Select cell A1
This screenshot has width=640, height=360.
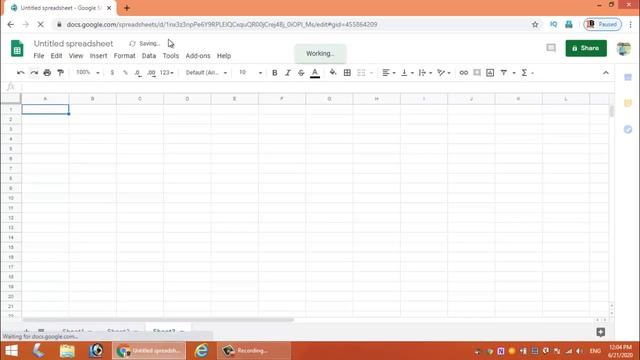45,109
